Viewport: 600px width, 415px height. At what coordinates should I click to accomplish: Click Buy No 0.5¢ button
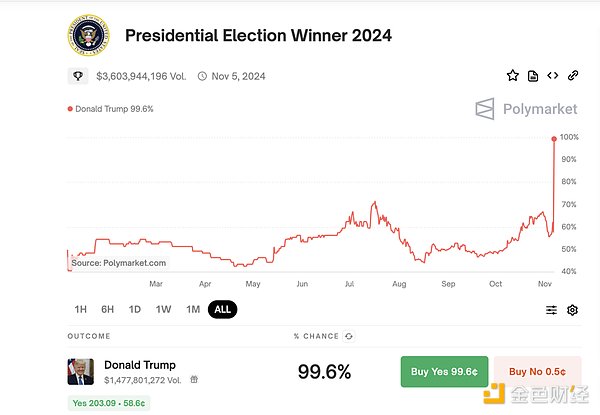click(x=538, y=372)
